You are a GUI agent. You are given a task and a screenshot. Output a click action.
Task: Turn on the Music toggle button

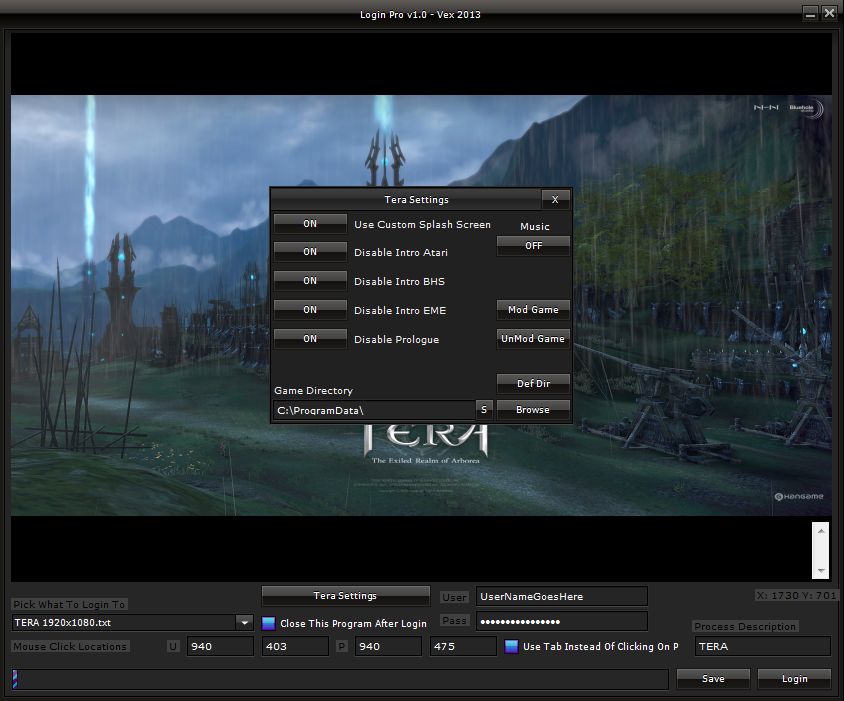[533, 246]
